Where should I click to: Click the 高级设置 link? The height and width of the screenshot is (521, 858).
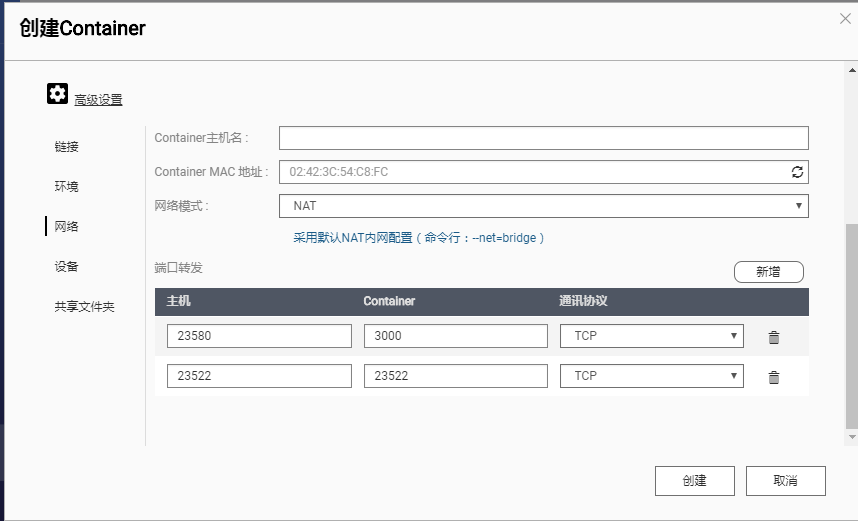click(98, 100)
